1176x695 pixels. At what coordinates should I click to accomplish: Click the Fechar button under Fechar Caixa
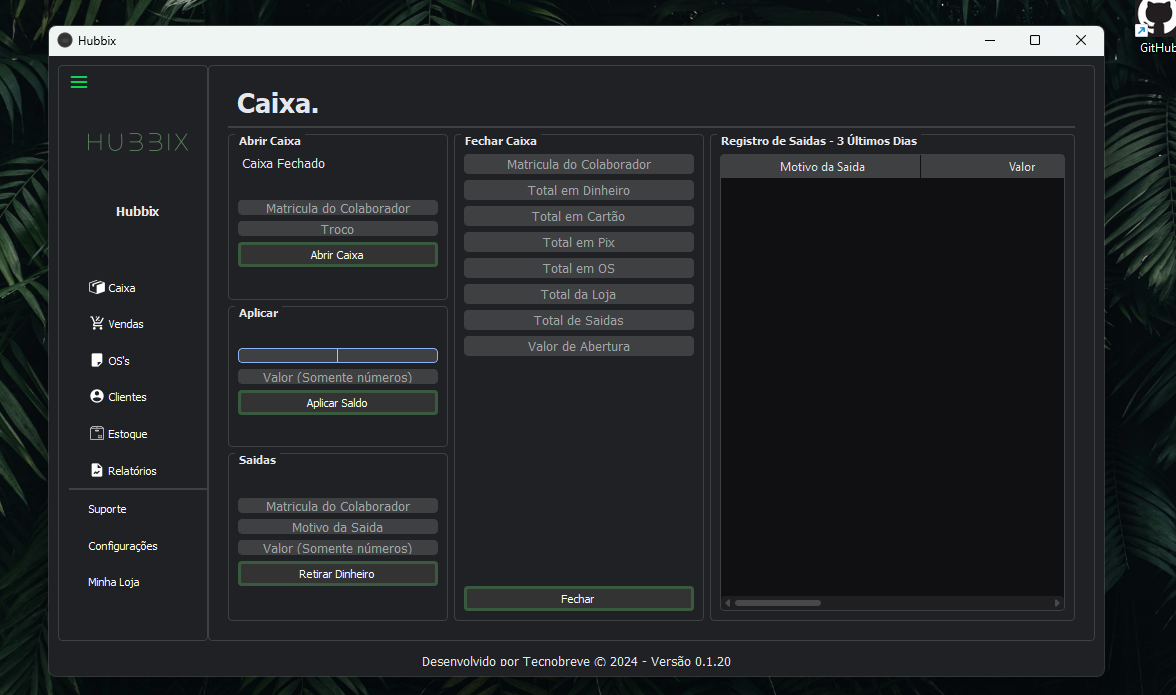pos(578,598)
